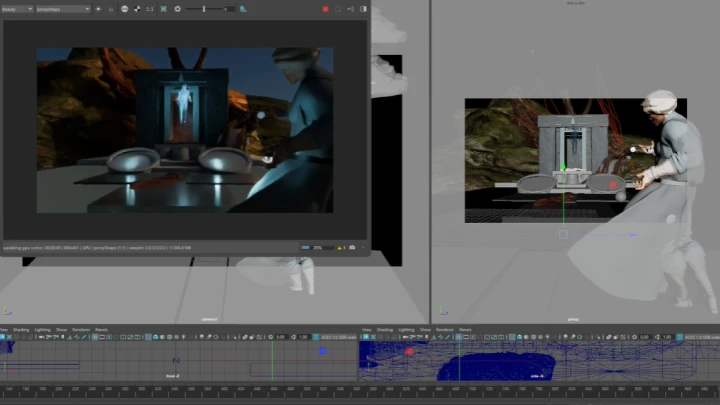This screenshot has height=405, width=720.
Task: Open ACES 1.0 SDR-video dropdown in camera1 panel
Action: tap(338, 337)
